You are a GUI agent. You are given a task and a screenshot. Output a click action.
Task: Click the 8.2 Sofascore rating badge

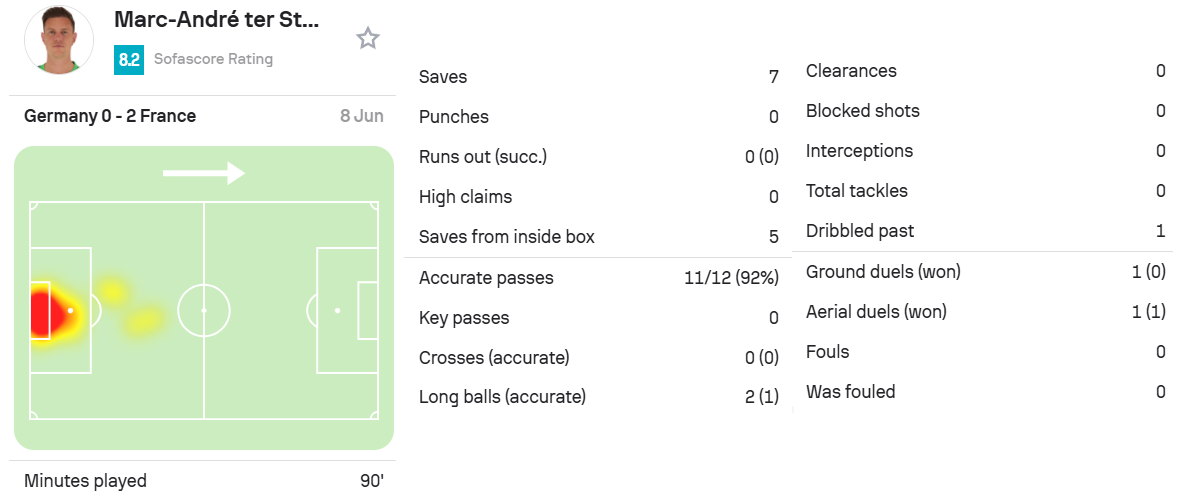click(x=129, y=60)
